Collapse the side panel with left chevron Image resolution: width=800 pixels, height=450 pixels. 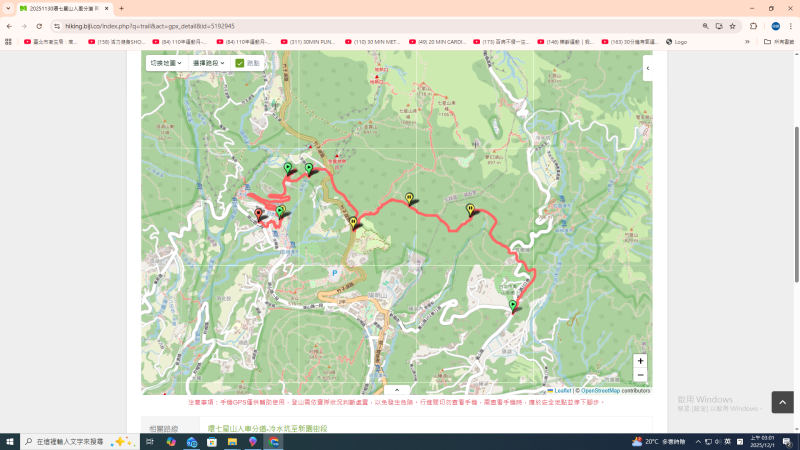click(646, 68)
